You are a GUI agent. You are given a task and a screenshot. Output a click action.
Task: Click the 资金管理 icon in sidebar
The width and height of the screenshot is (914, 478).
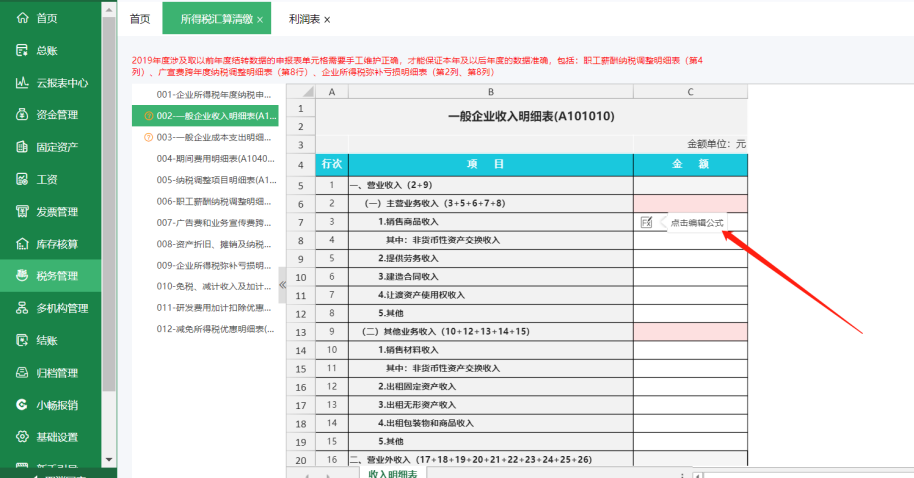click(x=21, y=115)
